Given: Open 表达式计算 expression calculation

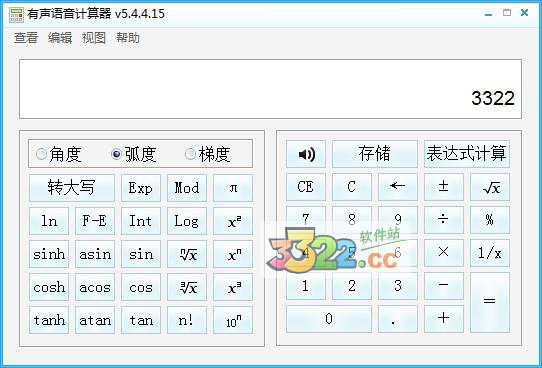Looking at the screenshot, I should (x=467, y=154).
